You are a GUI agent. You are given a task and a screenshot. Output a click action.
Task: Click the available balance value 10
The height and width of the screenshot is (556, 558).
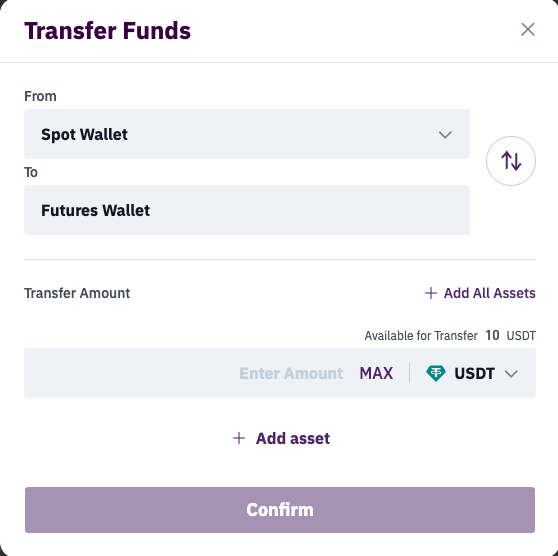point(492,335)
